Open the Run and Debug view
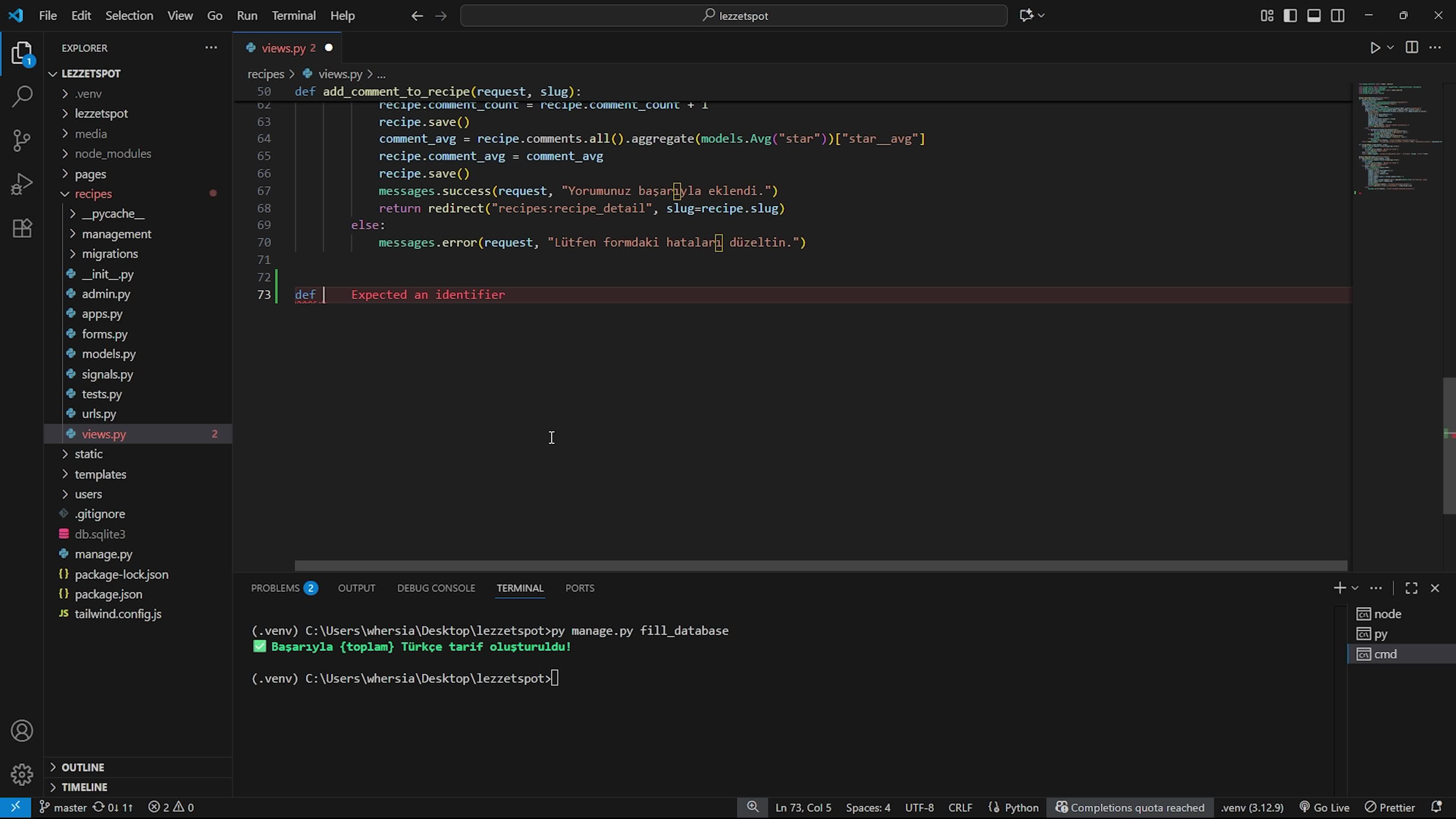The width and height of the screenshot is (1456, 819). pos(22,184)
